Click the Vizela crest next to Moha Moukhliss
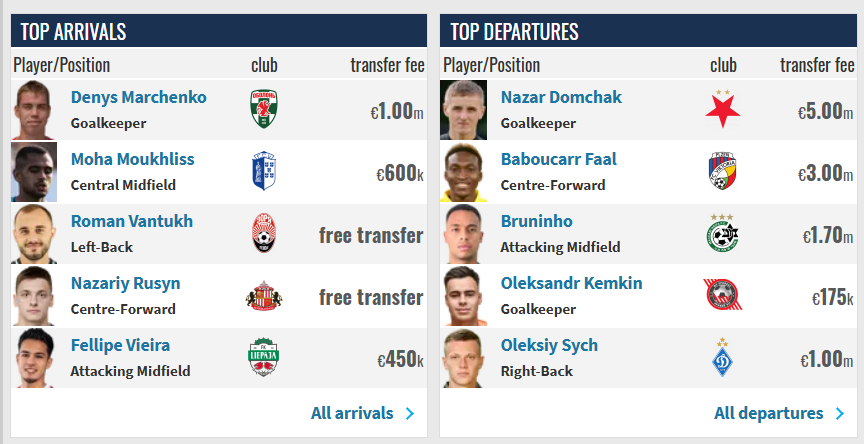Viewport: 864px width, 444px height. 264,171
